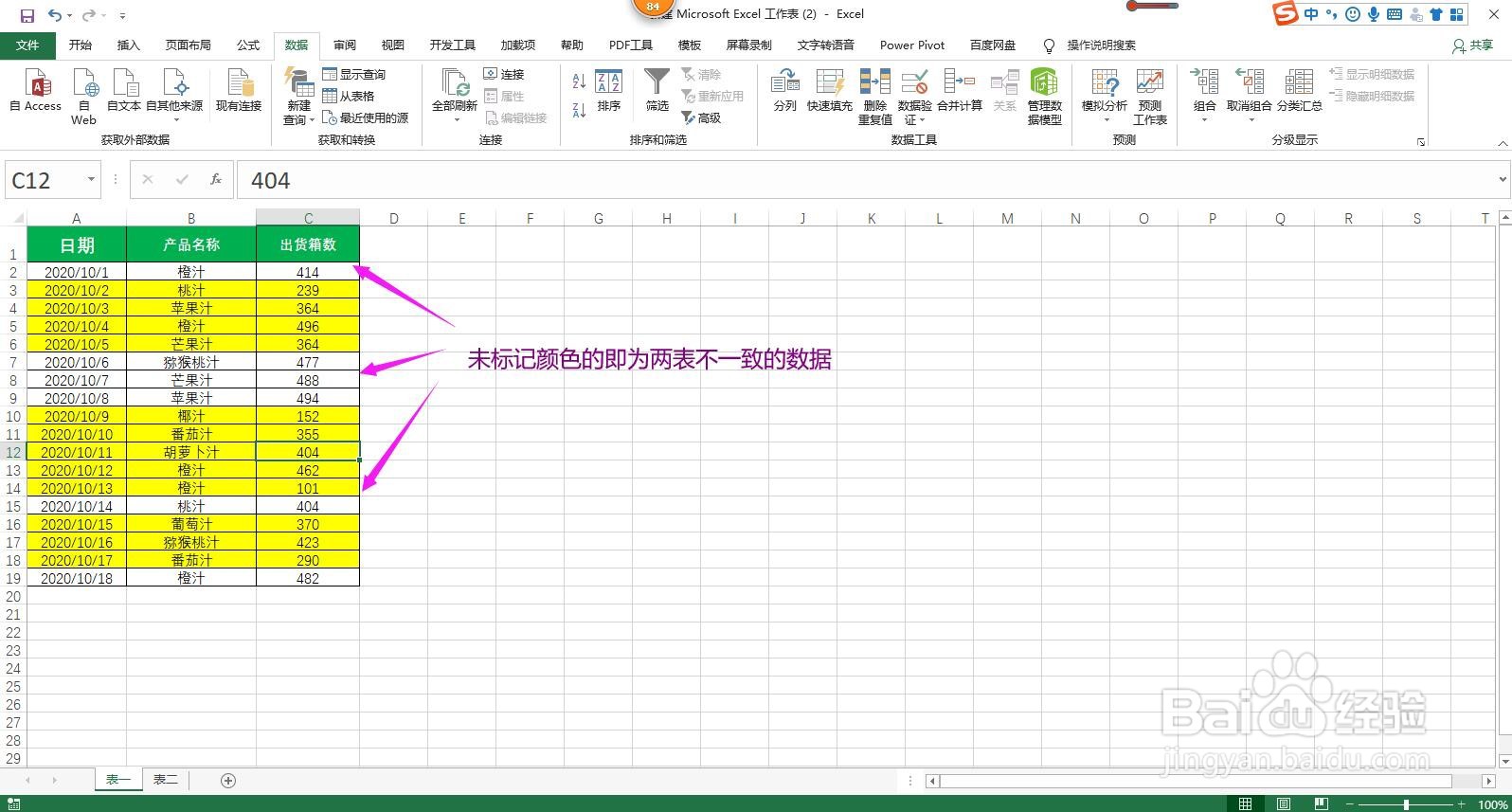
Task: Switch to Insert (插入) tab
Action: pos(128,45)
